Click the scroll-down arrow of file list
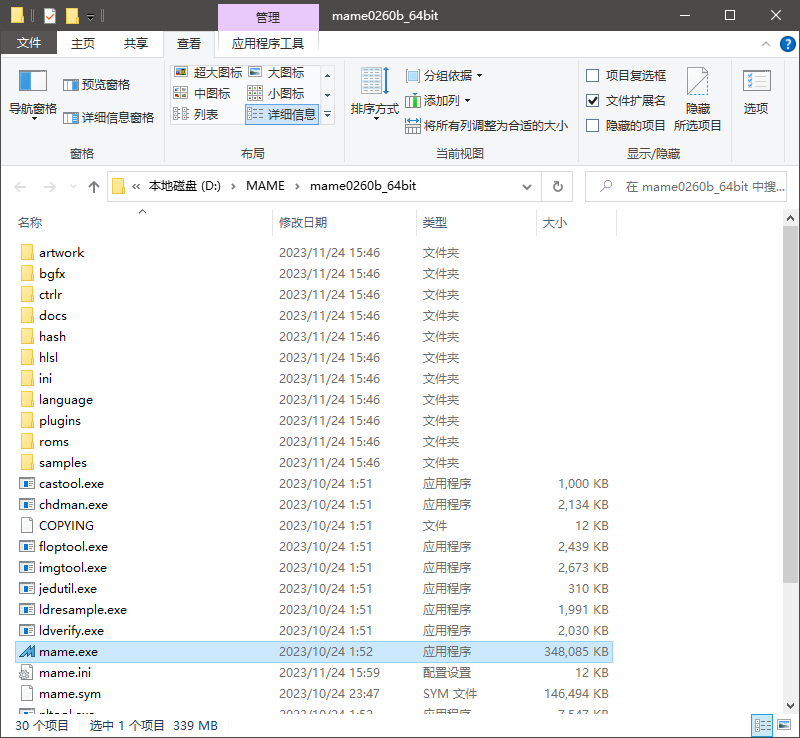Viewport: 800px width, 738px height. 790,706
